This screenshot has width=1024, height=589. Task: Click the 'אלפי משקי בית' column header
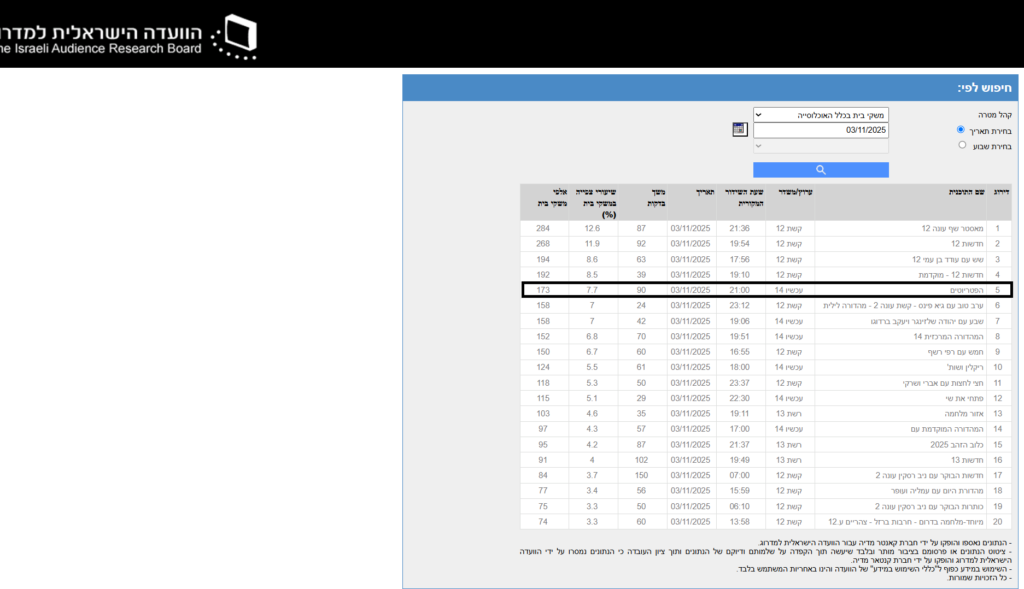pos(552,197)
